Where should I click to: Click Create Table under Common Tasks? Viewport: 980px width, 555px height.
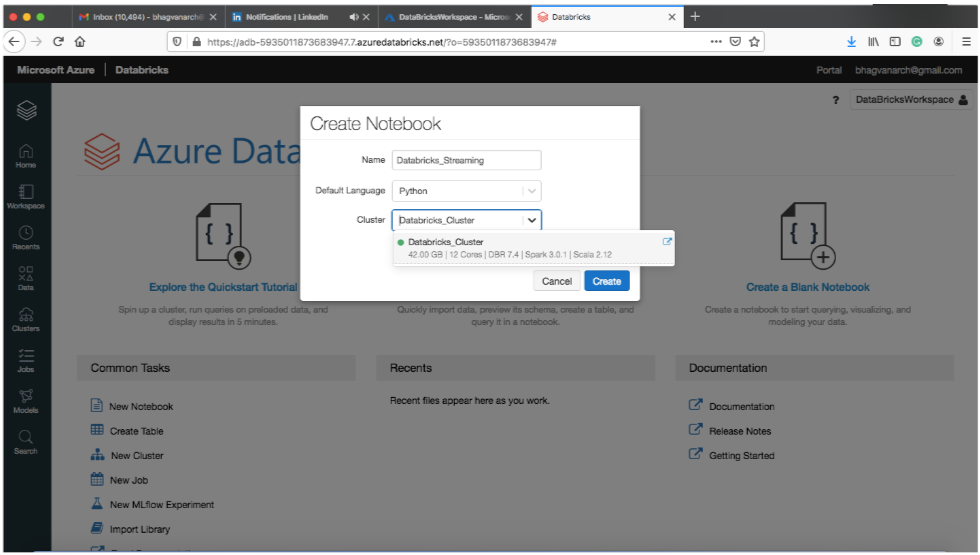[x=136, y=431]
